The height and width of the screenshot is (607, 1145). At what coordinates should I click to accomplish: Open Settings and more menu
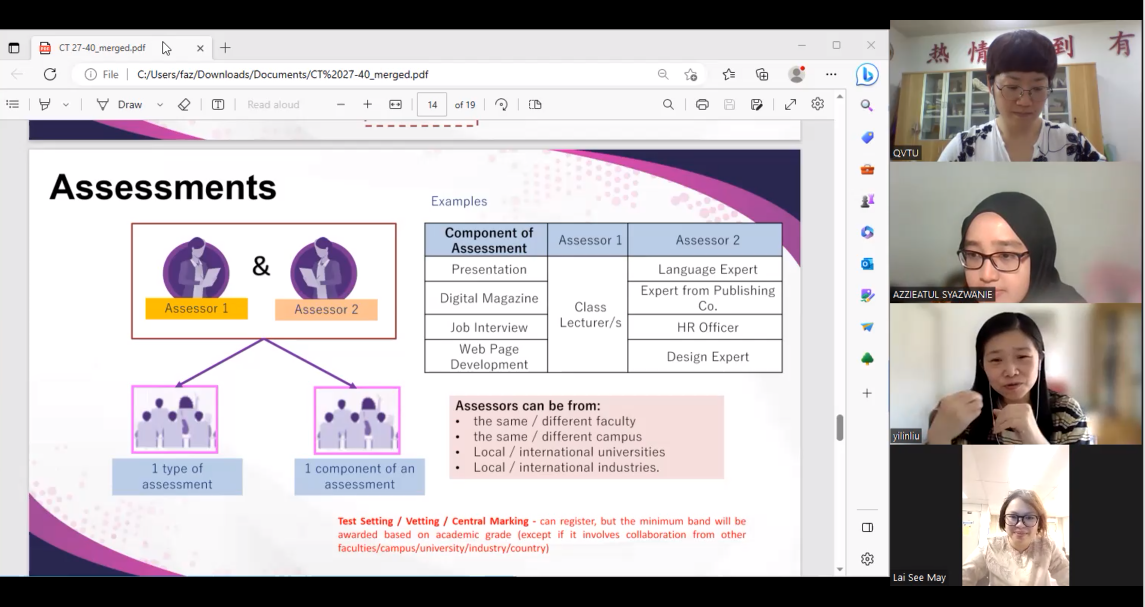831,75
